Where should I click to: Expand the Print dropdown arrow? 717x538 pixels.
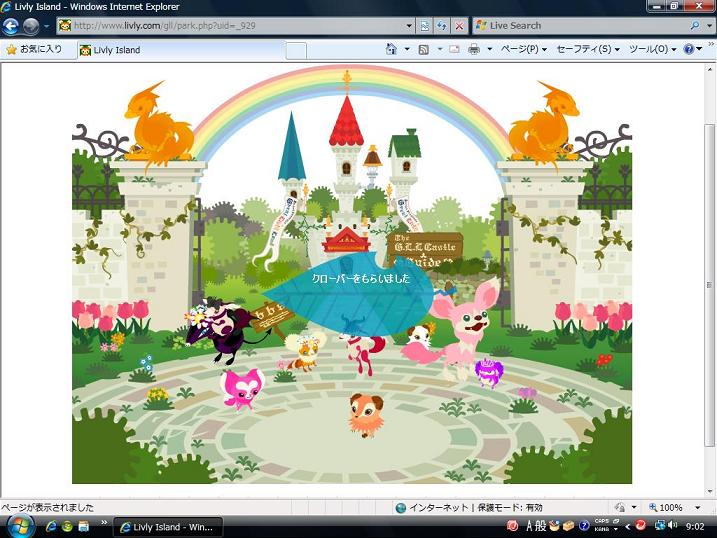pos(489,49)
